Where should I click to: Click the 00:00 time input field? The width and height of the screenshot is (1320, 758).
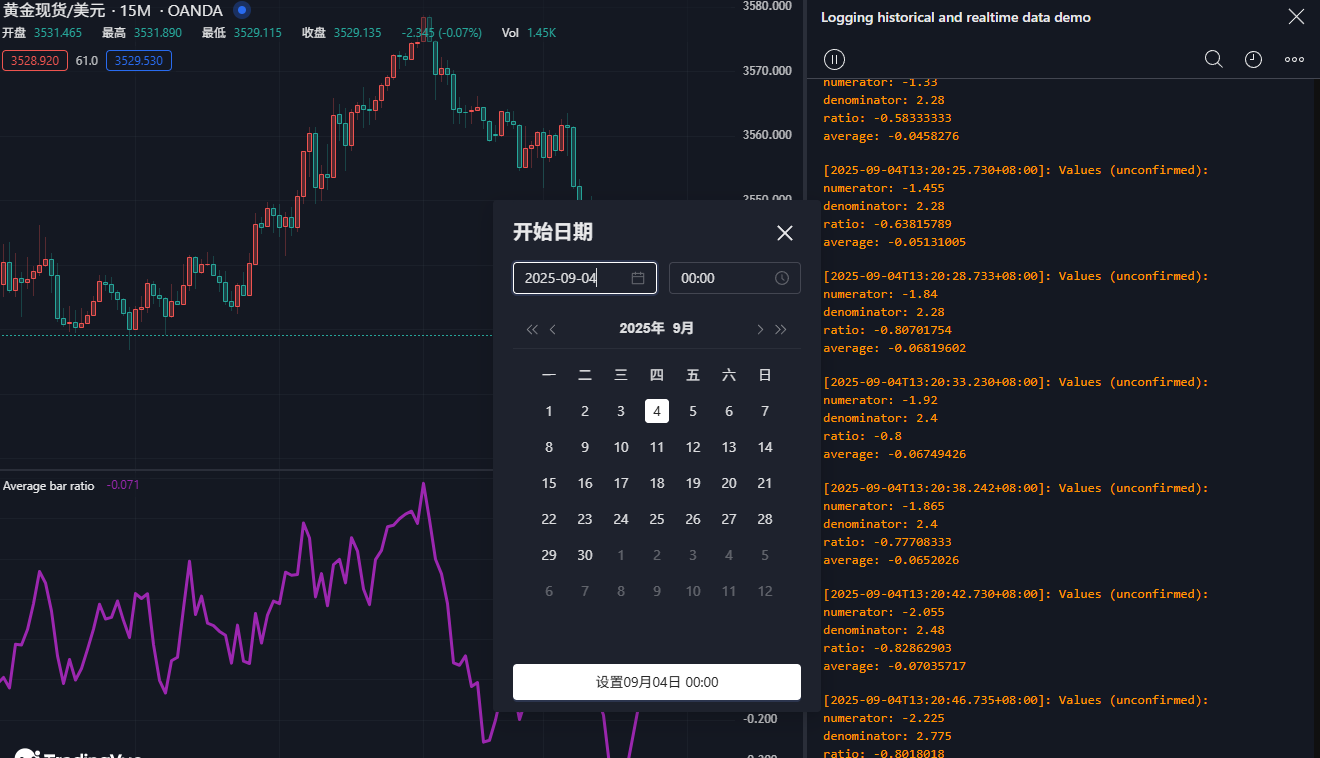(x=720, y=278)
